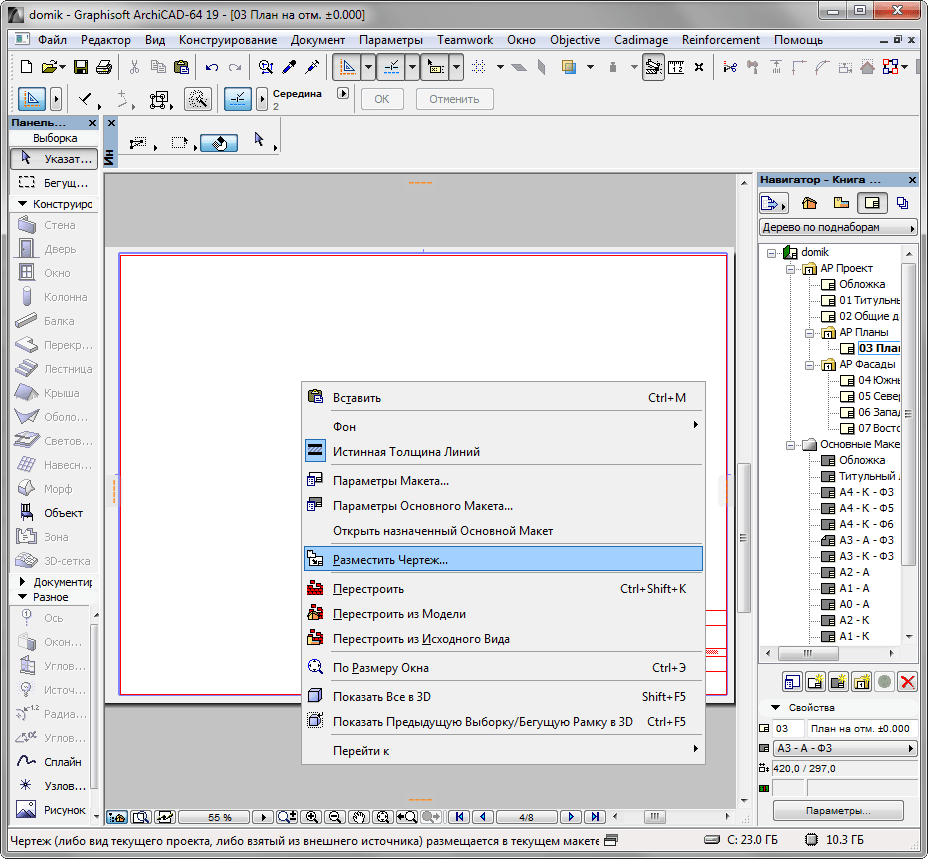
Task: Click the Print icon in the toolbar
Action: (x=103, y=67)
